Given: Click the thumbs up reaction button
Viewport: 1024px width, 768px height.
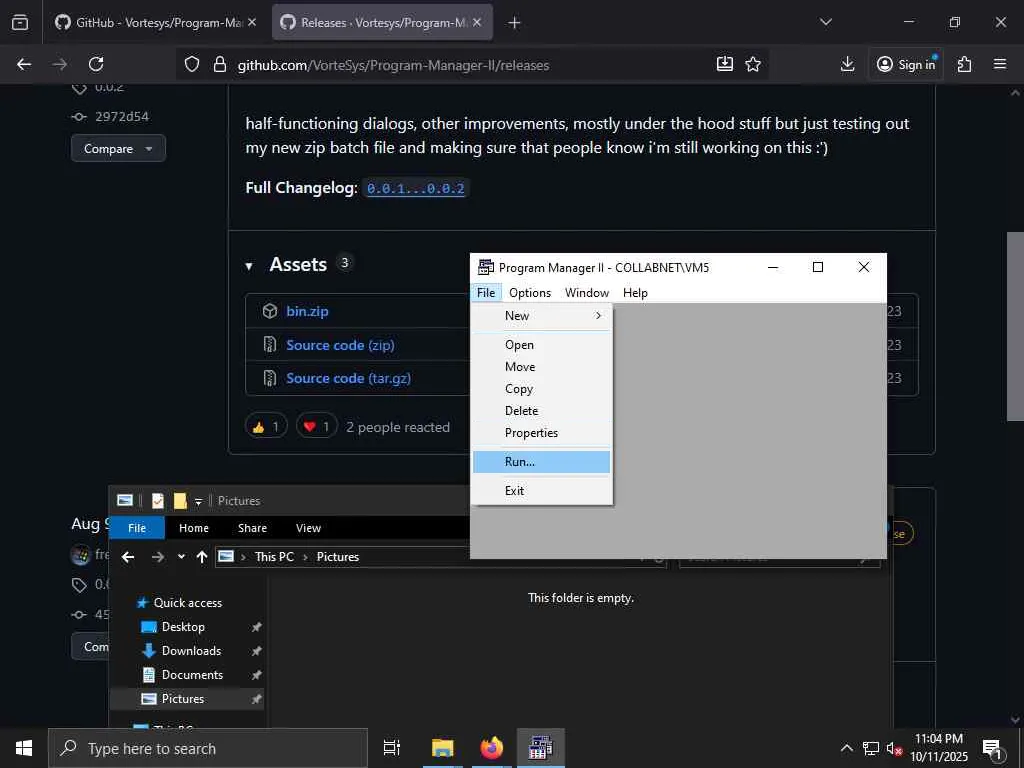Looking at the screenshot, I should [266, 427].
